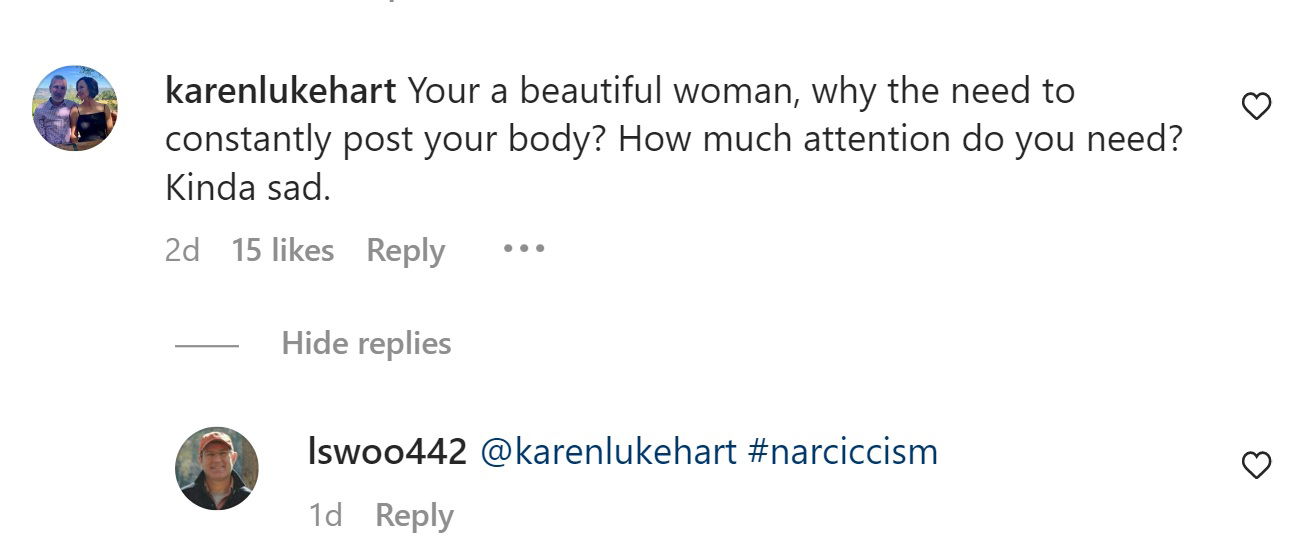Screen dimensions: 1301x549
Task: Collapse the thread with Hide replies
Action: tap(366, 344)
